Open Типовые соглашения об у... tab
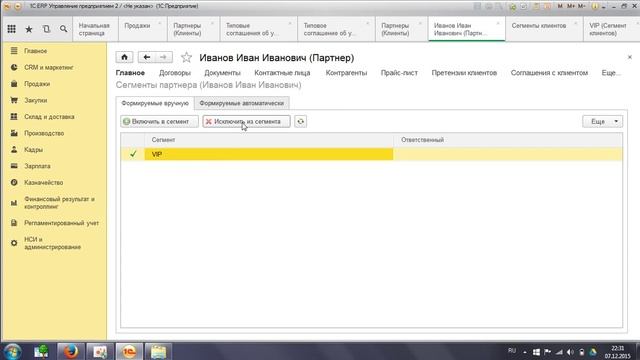The image size is (640, 360). point(258,29)
